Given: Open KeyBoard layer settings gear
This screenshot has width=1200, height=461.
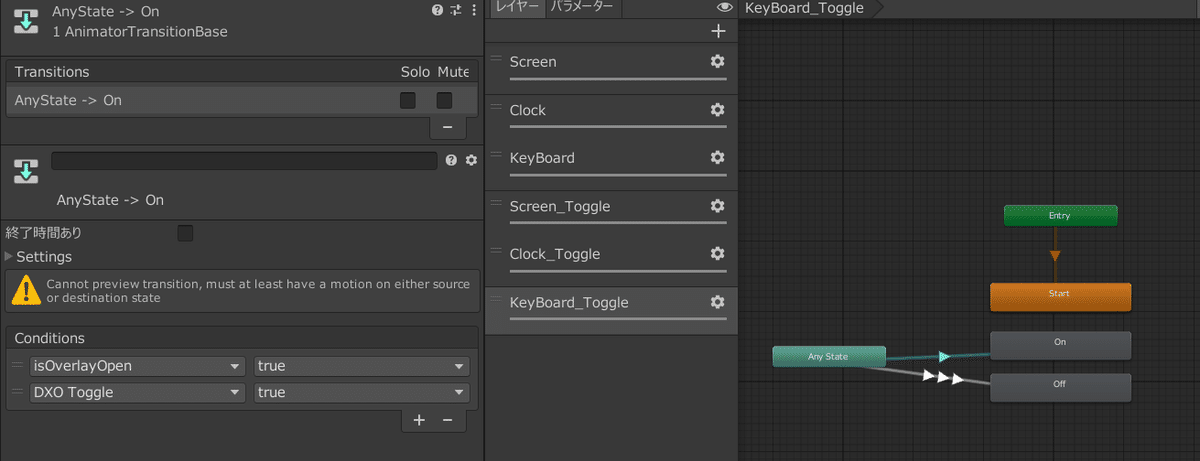Looking at the screenshot, I should tap(717, 158).
